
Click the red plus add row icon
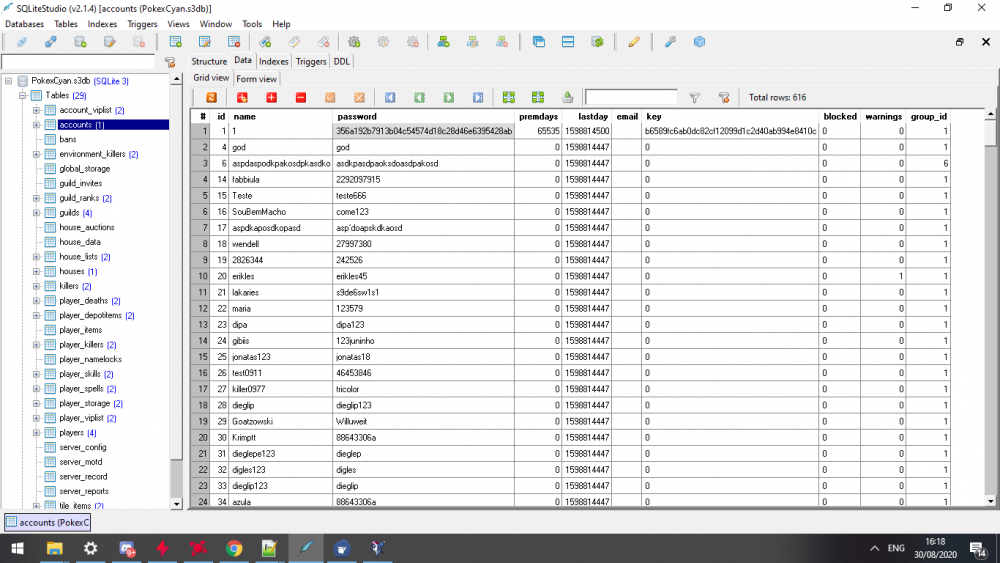[272, 98]
